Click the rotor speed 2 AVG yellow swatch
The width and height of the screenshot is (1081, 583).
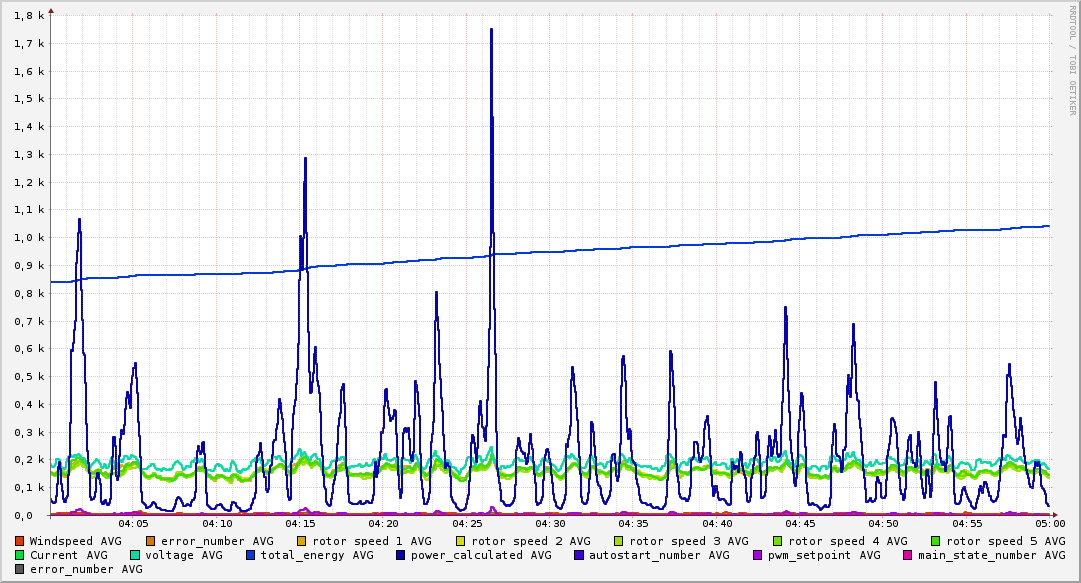tap(461, 542)
